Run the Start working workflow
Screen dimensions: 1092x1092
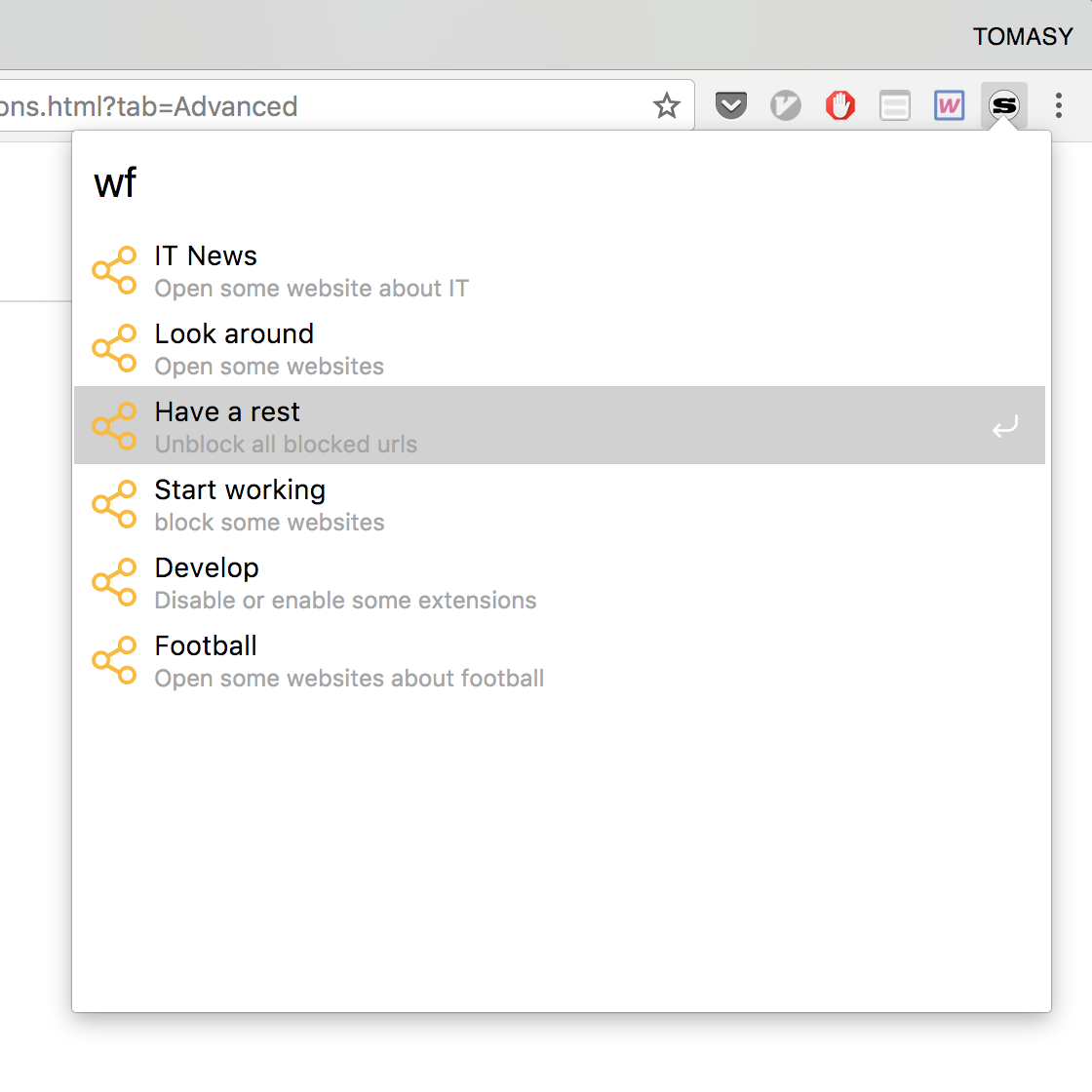point(560,504)
